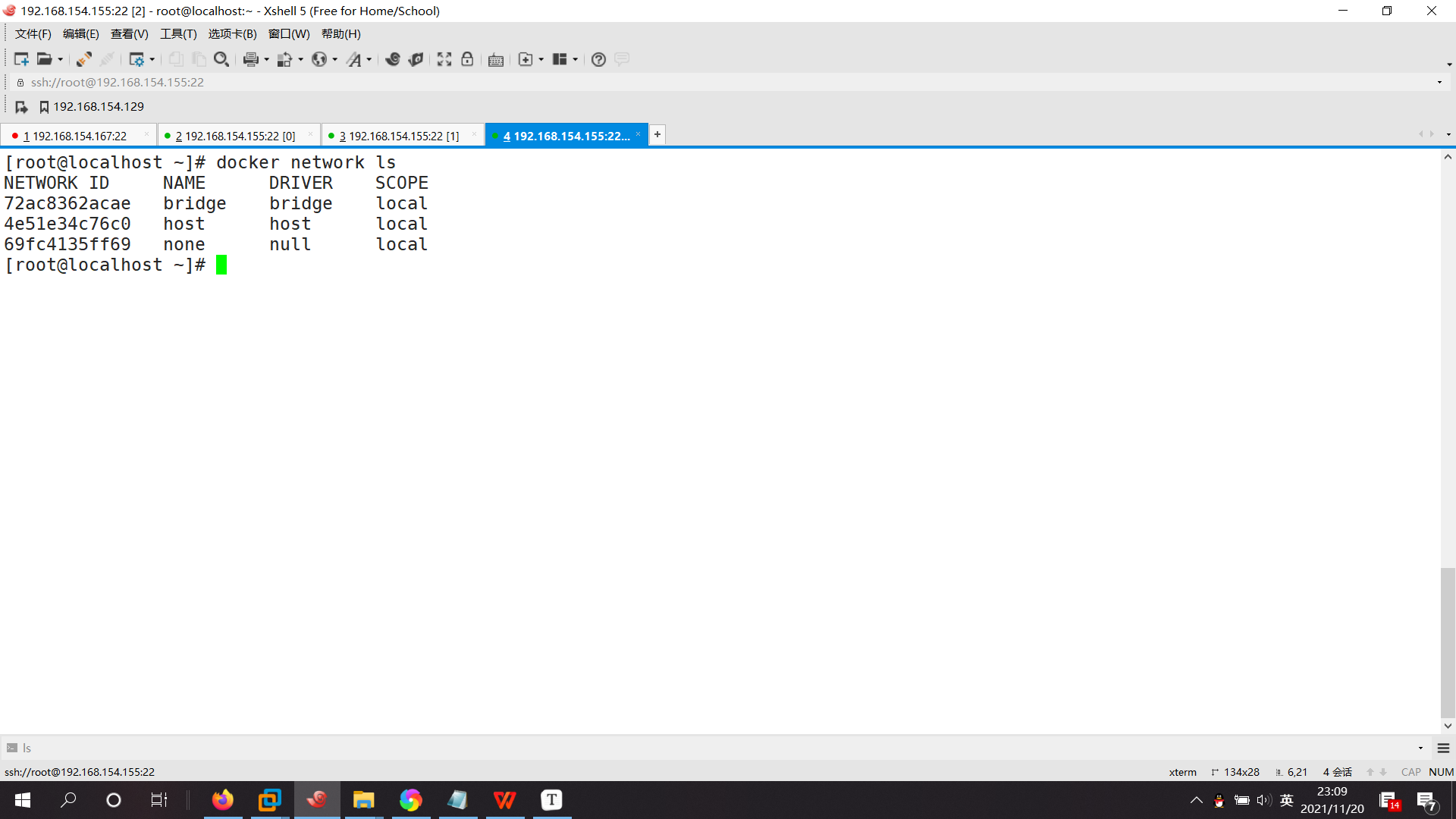Launch the Xftp swirl icon
The height and width of the screenshot is (819, 1456).
(392, 59)
